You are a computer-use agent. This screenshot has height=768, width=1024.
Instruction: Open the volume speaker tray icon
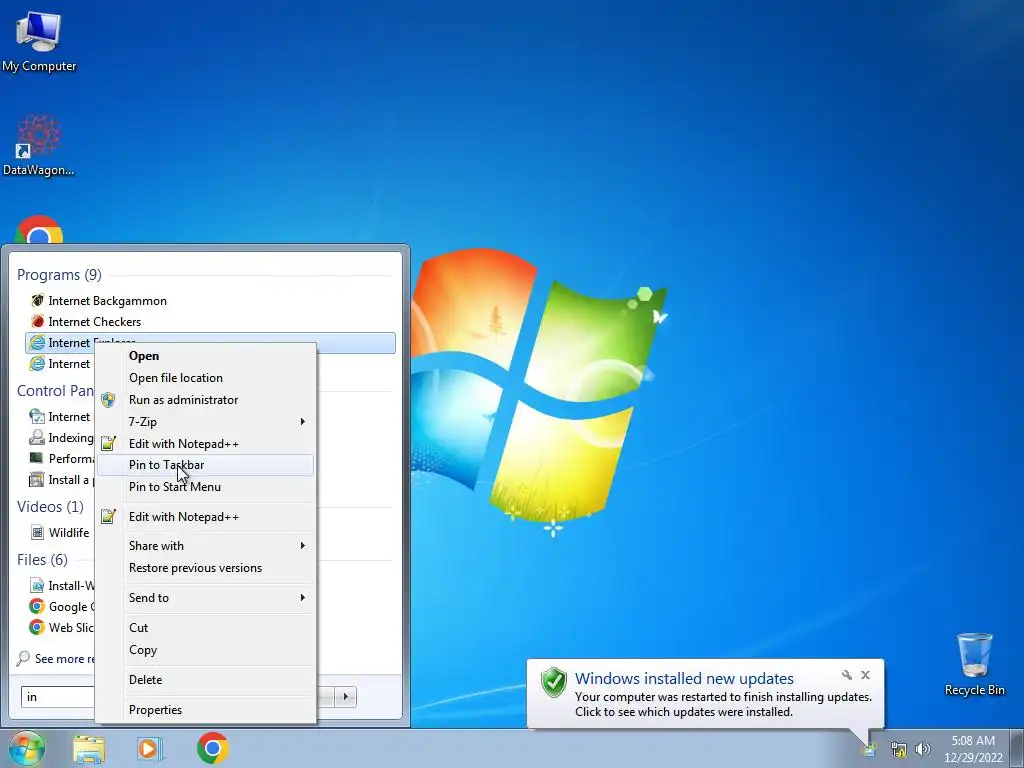tap(922, 749)
